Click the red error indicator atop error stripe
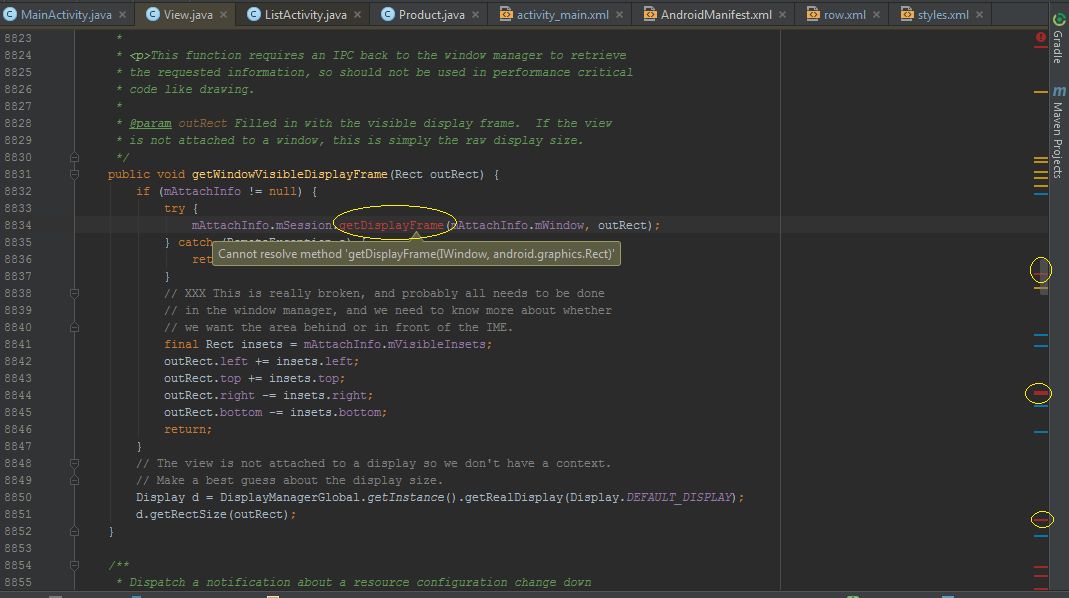The image size is (1069, 598). (x=1040, y=38)
